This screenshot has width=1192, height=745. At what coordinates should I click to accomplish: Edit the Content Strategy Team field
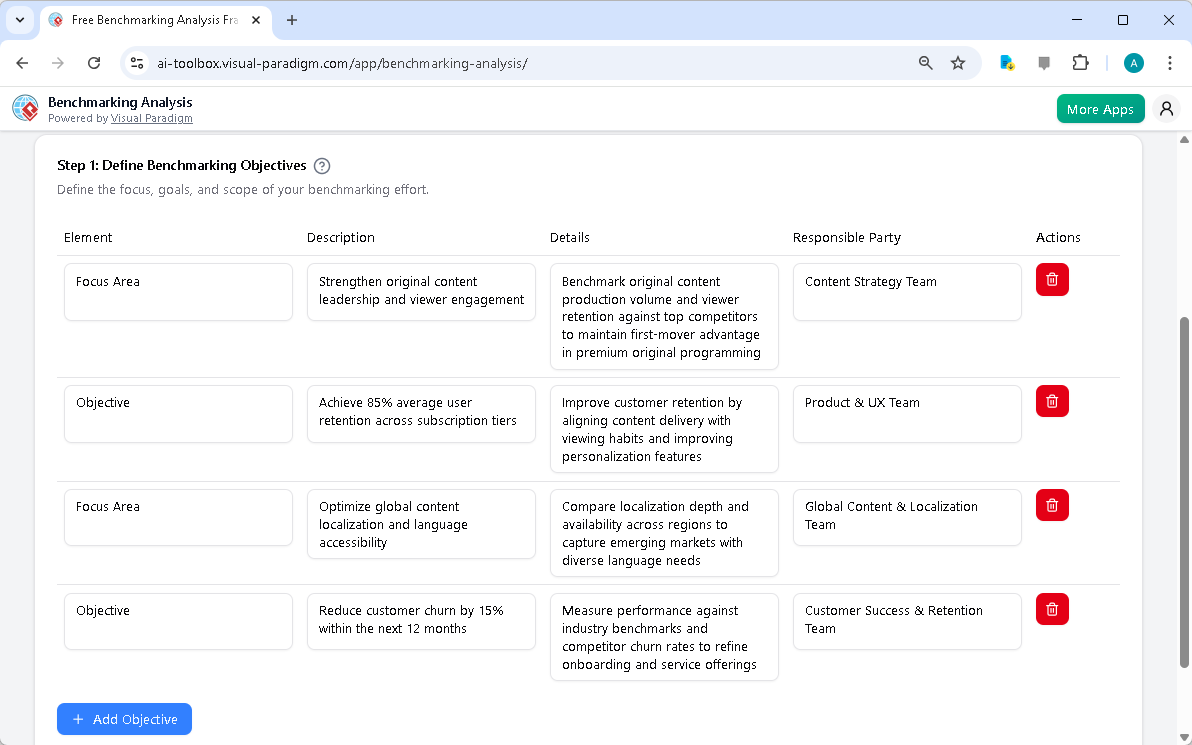906,291
